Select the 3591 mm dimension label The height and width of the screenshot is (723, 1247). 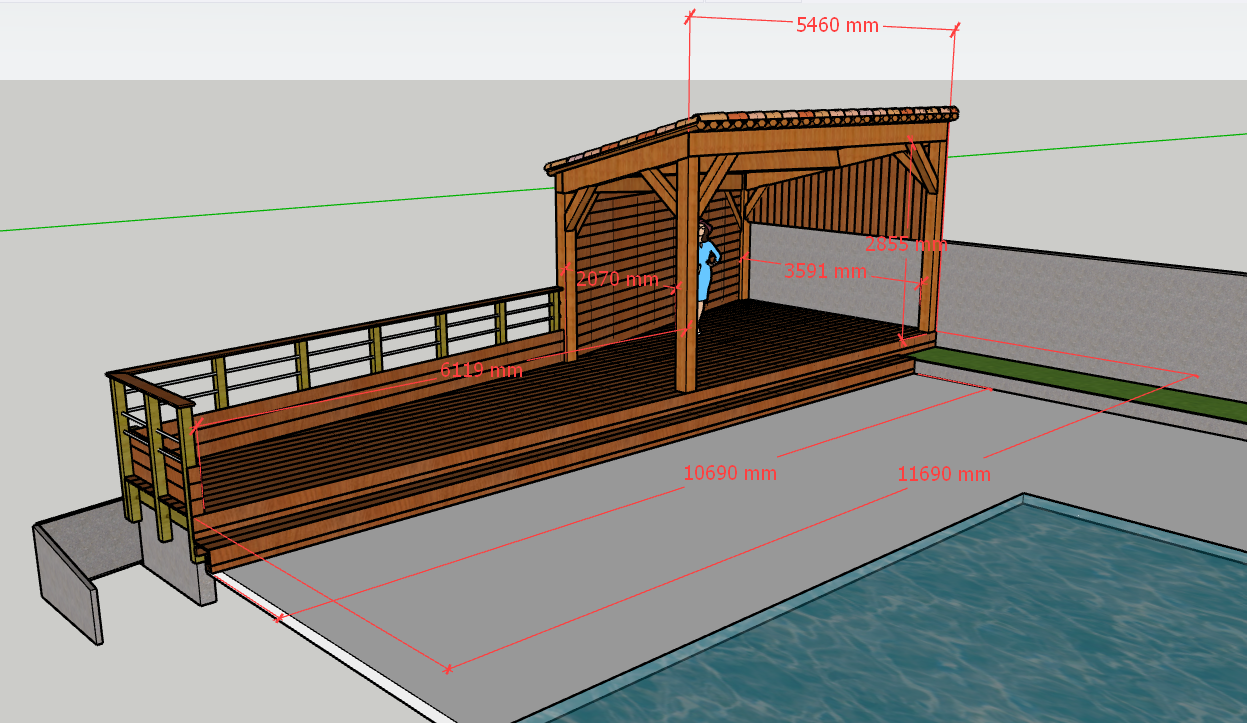(825, 271)
